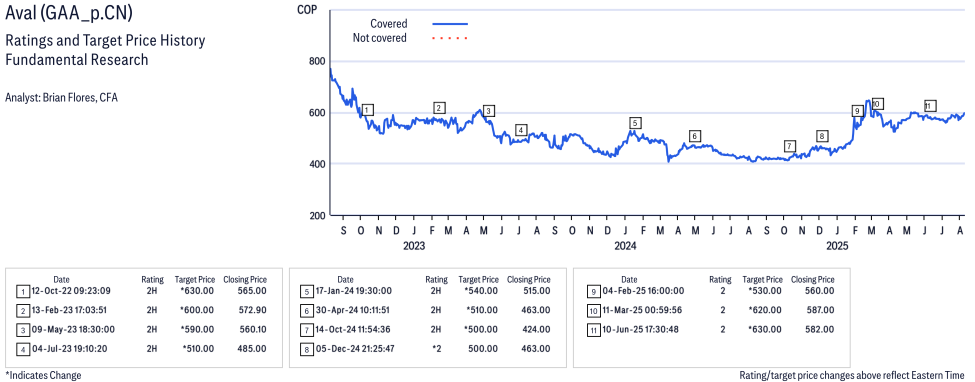Click date 04-Feb-25 16:00:00
Viewport: 975px width, 382px height.
[644, 291]
